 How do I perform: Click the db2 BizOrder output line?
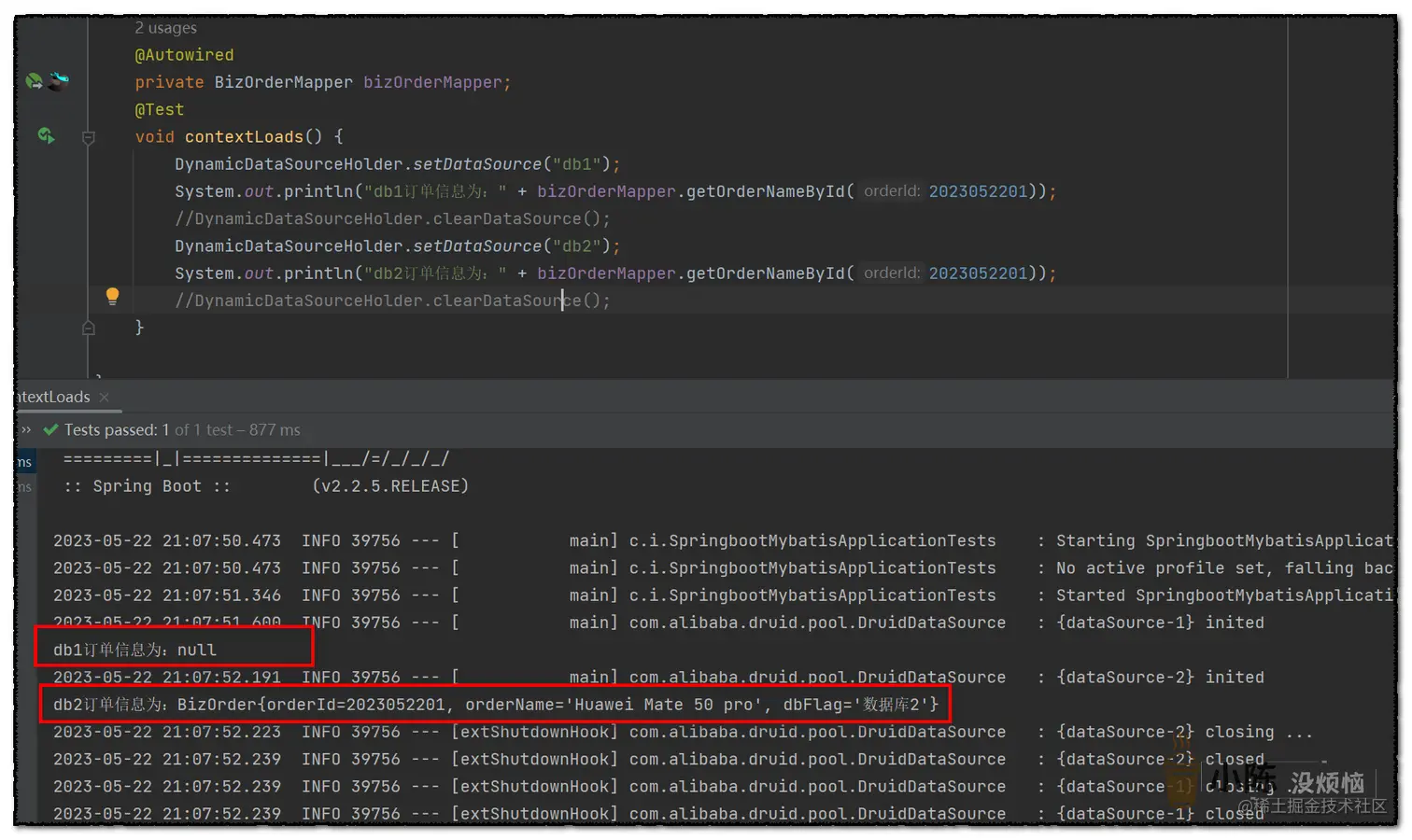tap(496, 705)
